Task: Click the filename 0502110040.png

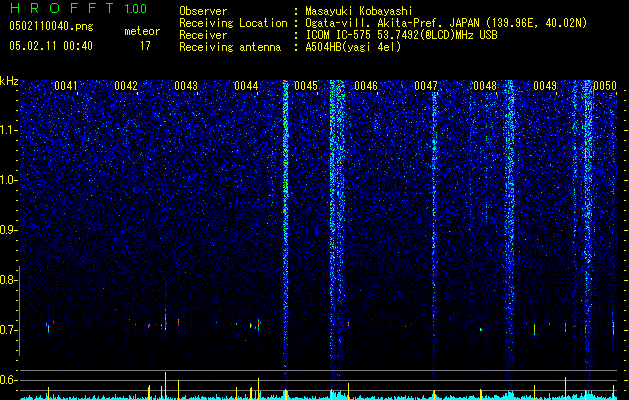Action: point(51,27)
